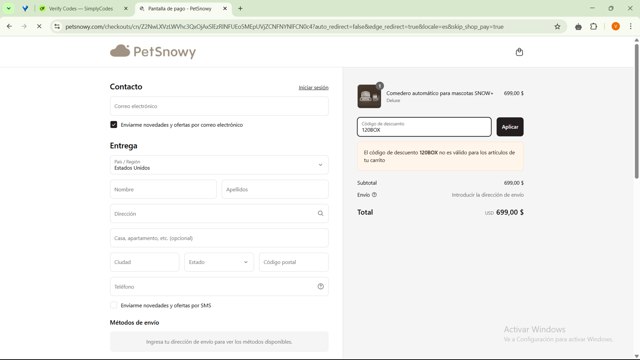Screen dimensions: 640x360
Task: Click the Apellidos input field
Action: pos(275,189)
